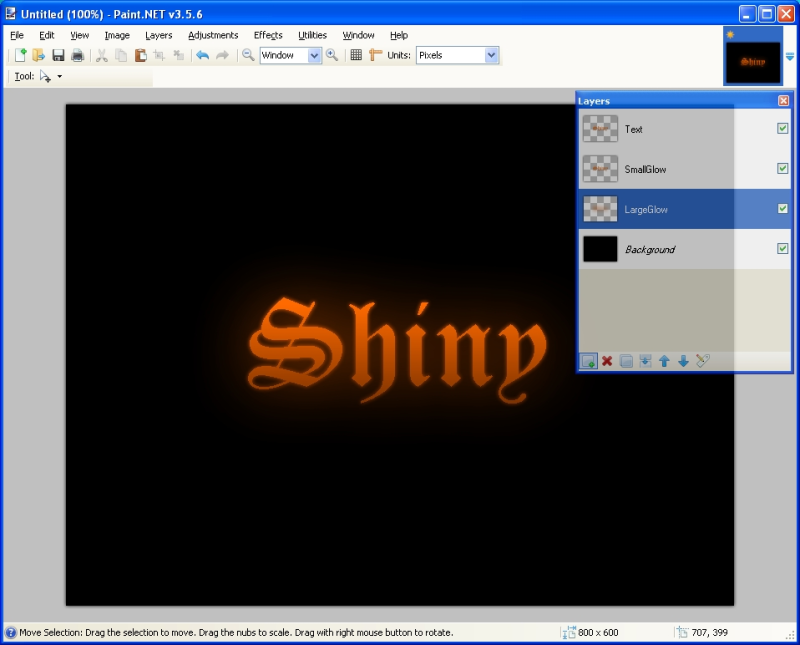800x645 pixels.
Task: Uncheck the SmallGlow layer visibility
Action: pyautogui.click(x=783, y=169)
